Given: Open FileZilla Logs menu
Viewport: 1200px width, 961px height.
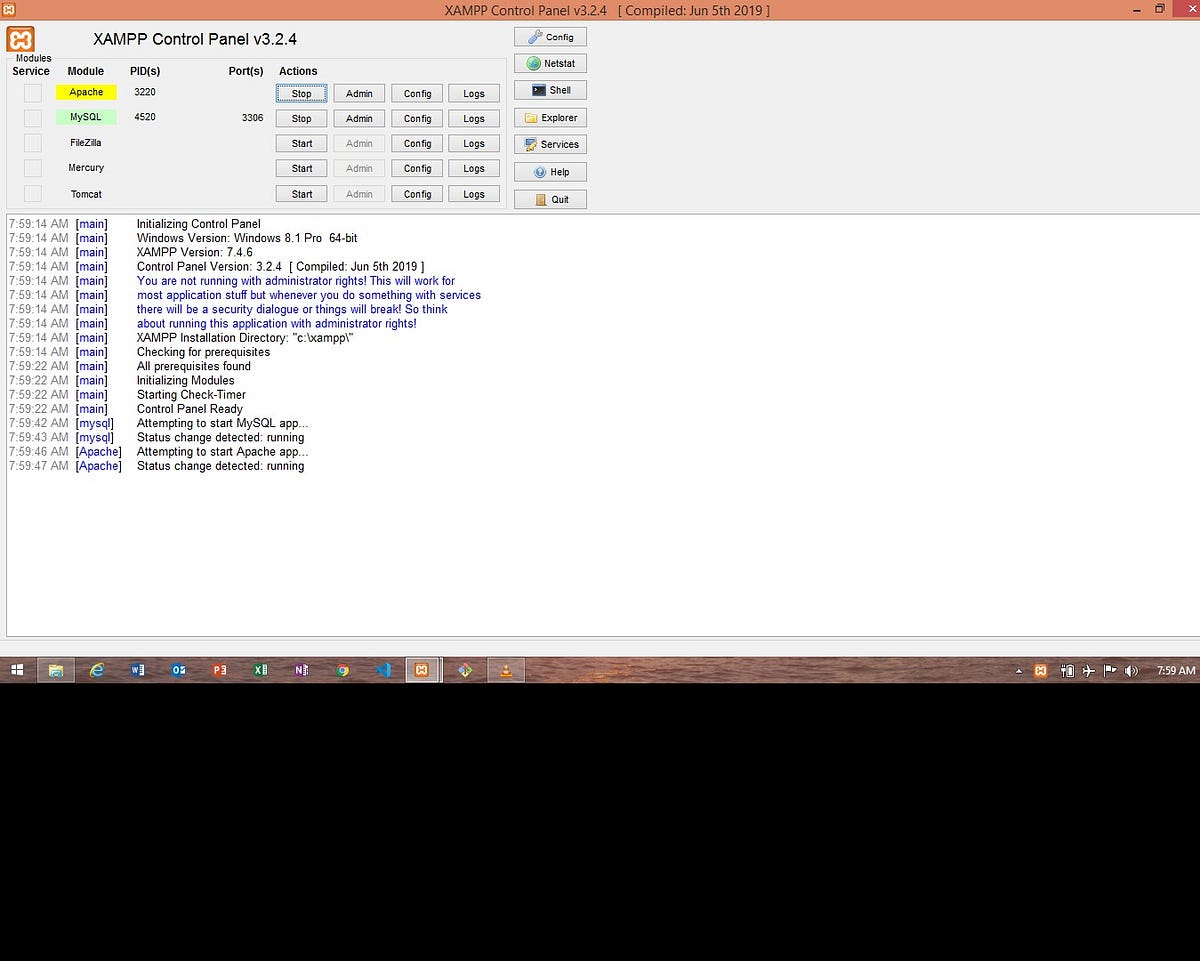Looking at the screenshot, I should pos(474,143).
